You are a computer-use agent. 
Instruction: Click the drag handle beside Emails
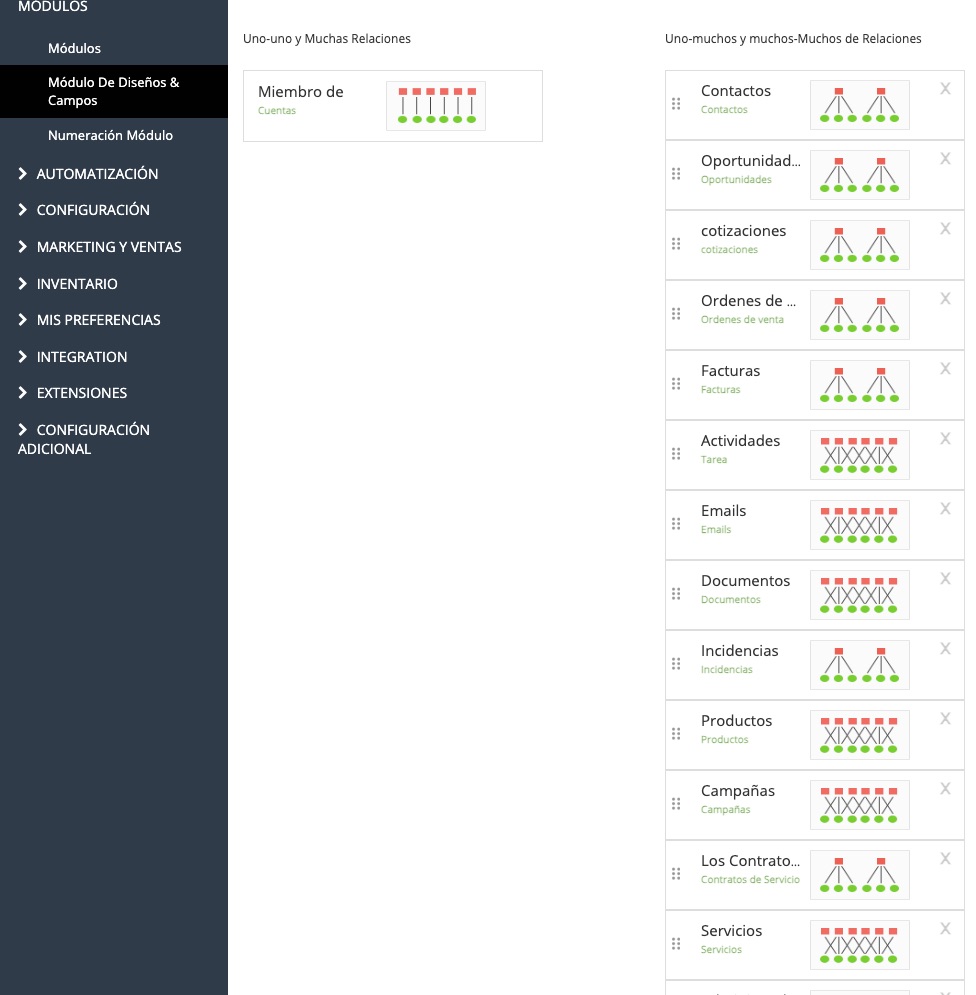[676, 524]
